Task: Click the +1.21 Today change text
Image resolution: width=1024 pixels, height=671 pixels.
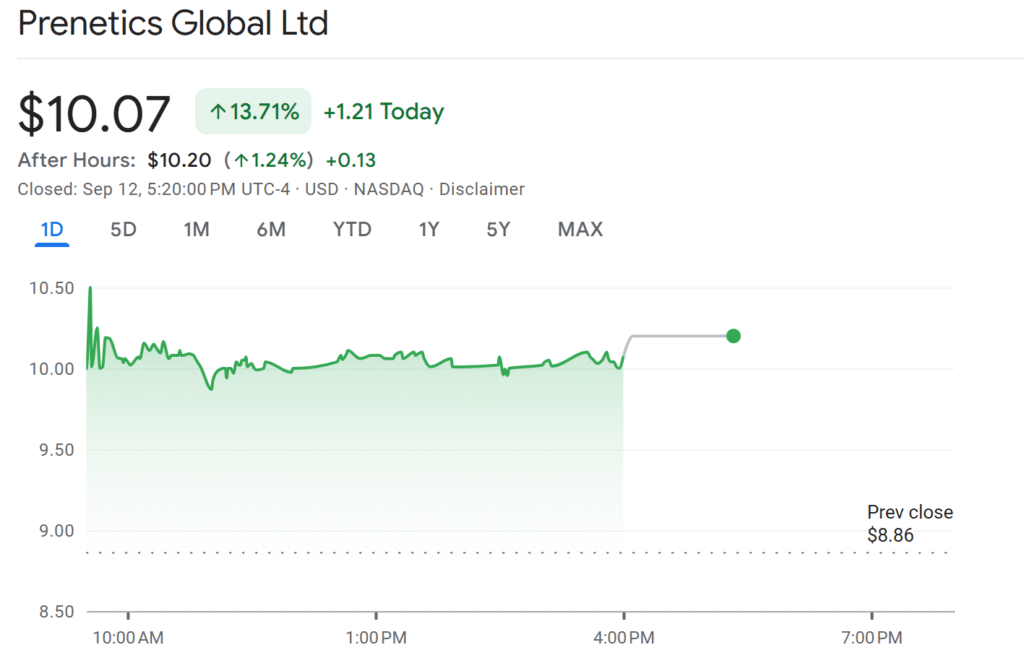Action: (x=384, y=112)
